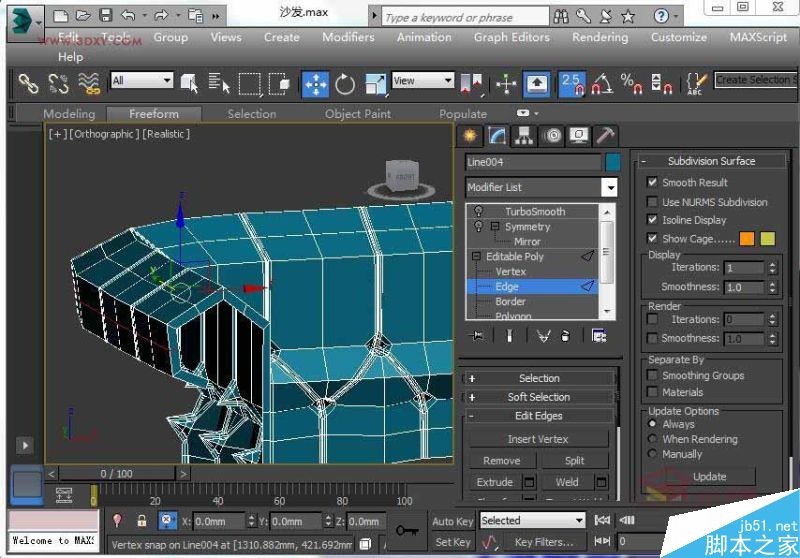Click Edit Named Selection Sets icon
This screenshot has height=558, width=800.
pos(696,84)
